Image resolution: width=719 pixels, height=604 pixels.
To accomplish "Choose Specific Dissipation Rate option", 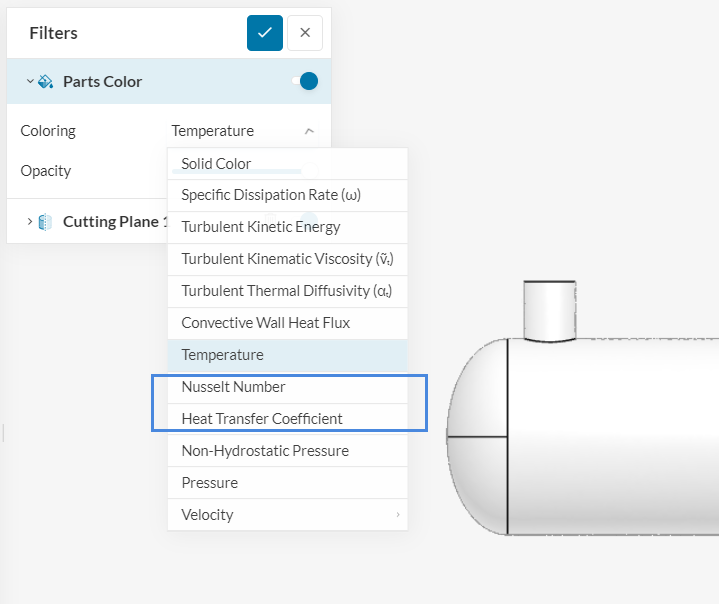I will pyautogui.click(x=270, y=195).
